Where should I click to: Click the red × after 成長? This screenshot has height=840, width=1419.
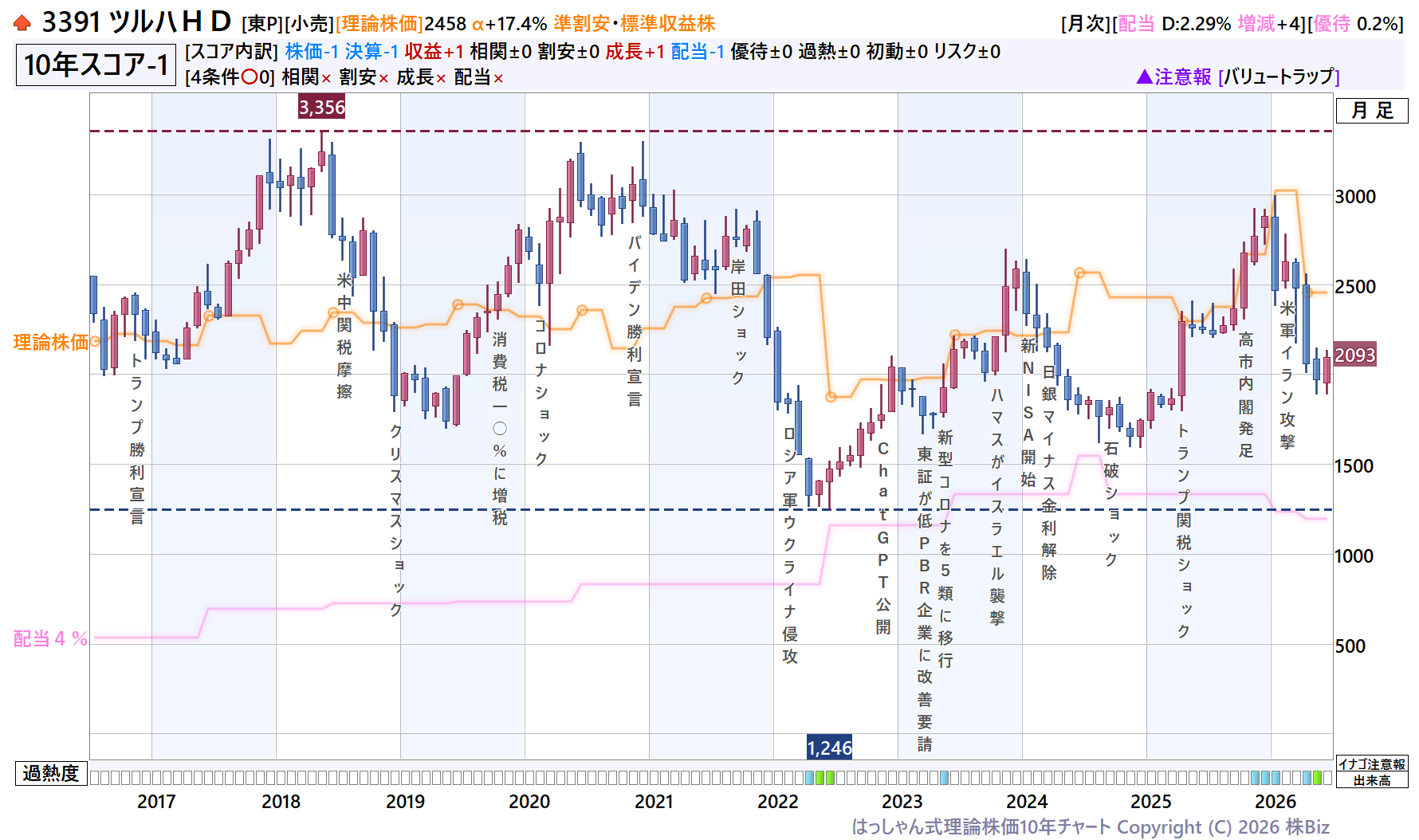(x=441, y=78)
